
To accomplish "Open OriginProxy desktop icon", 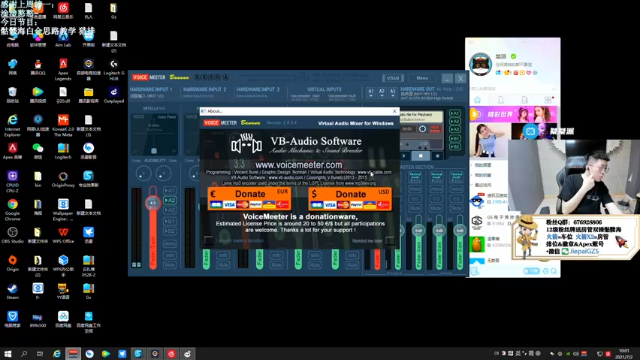I will pyautogui.click(x=63, y=180).
